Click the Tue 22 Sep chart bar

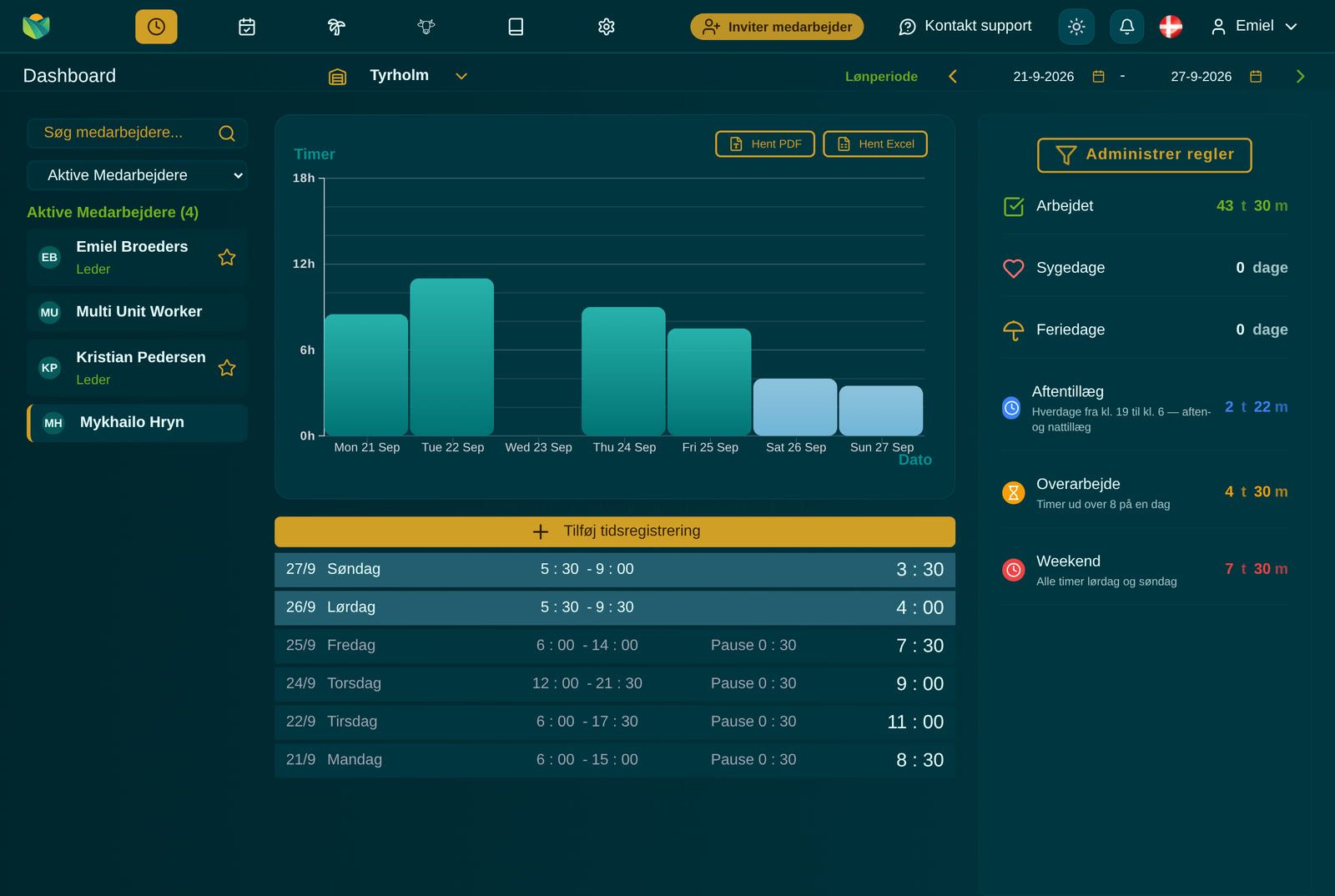452,357
